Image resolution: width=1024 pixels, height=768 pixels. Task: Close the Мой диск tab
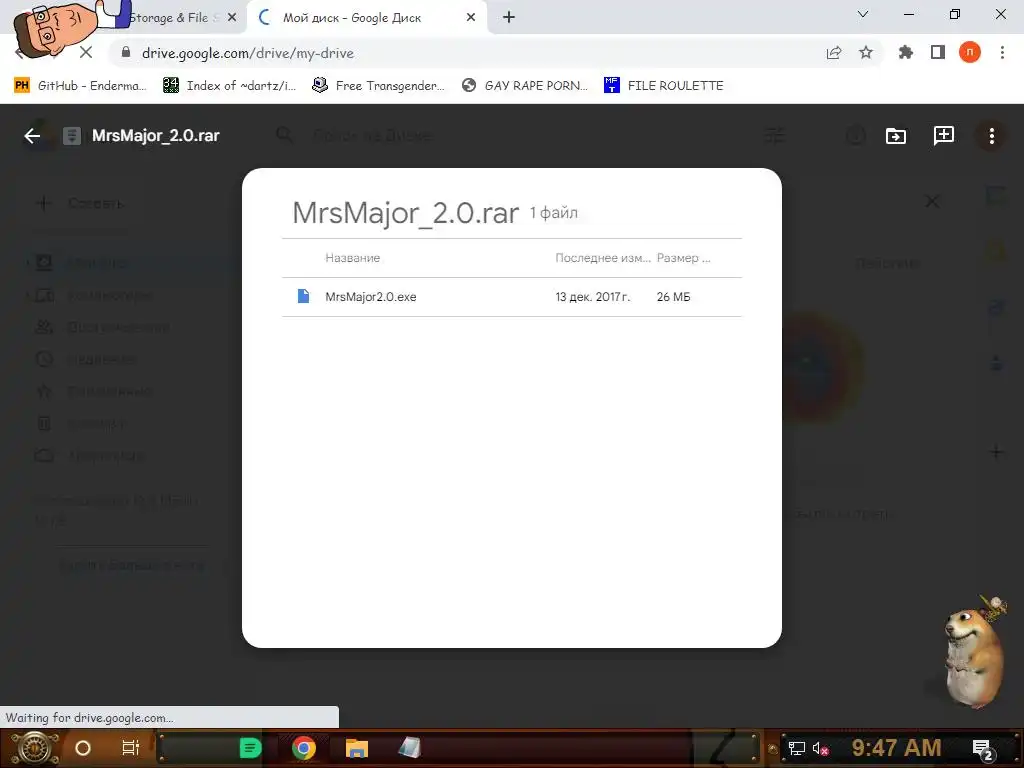(471, 18)
